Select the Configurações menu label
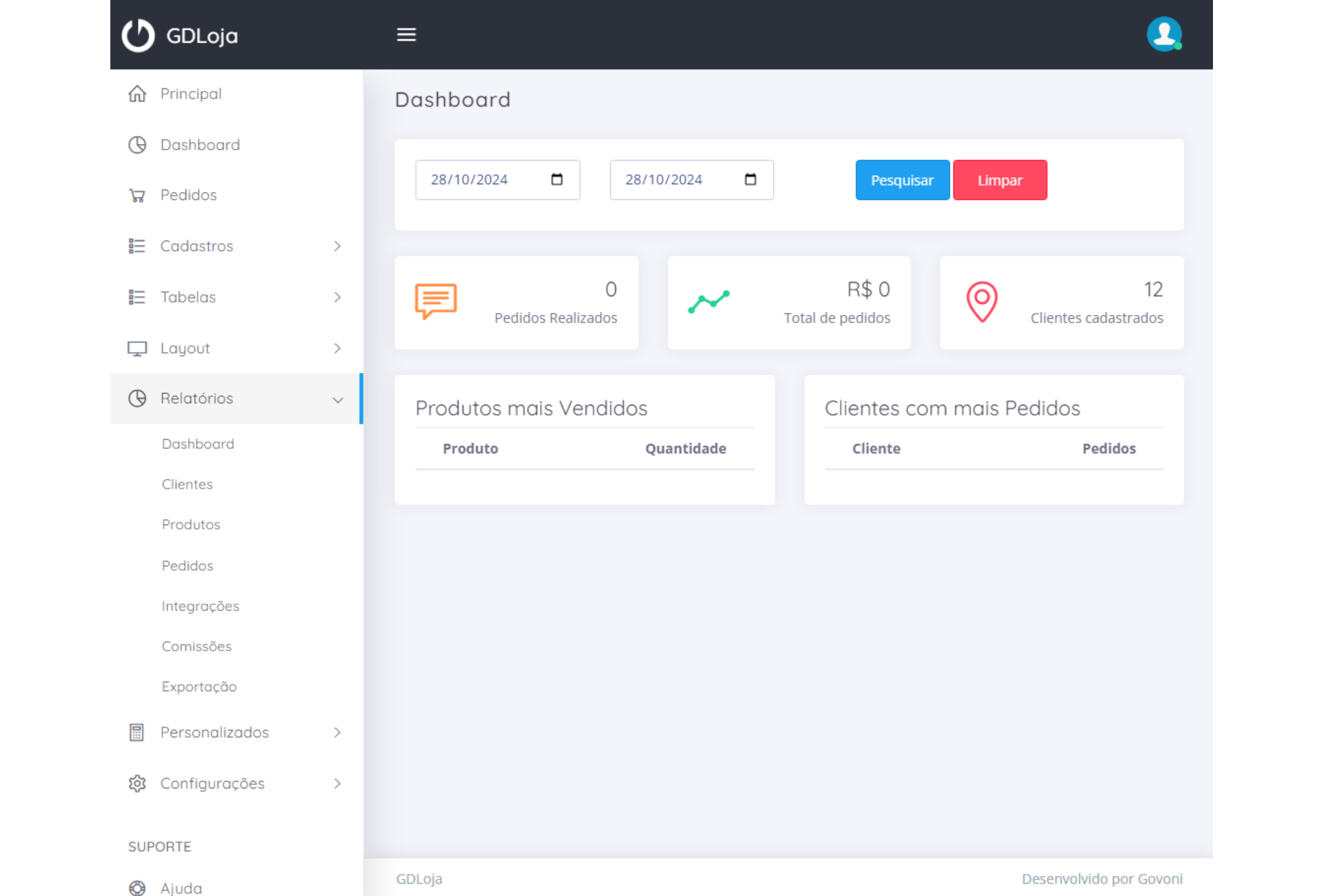1324x896 pixels. pyautogui.click(x=212, y=784)
